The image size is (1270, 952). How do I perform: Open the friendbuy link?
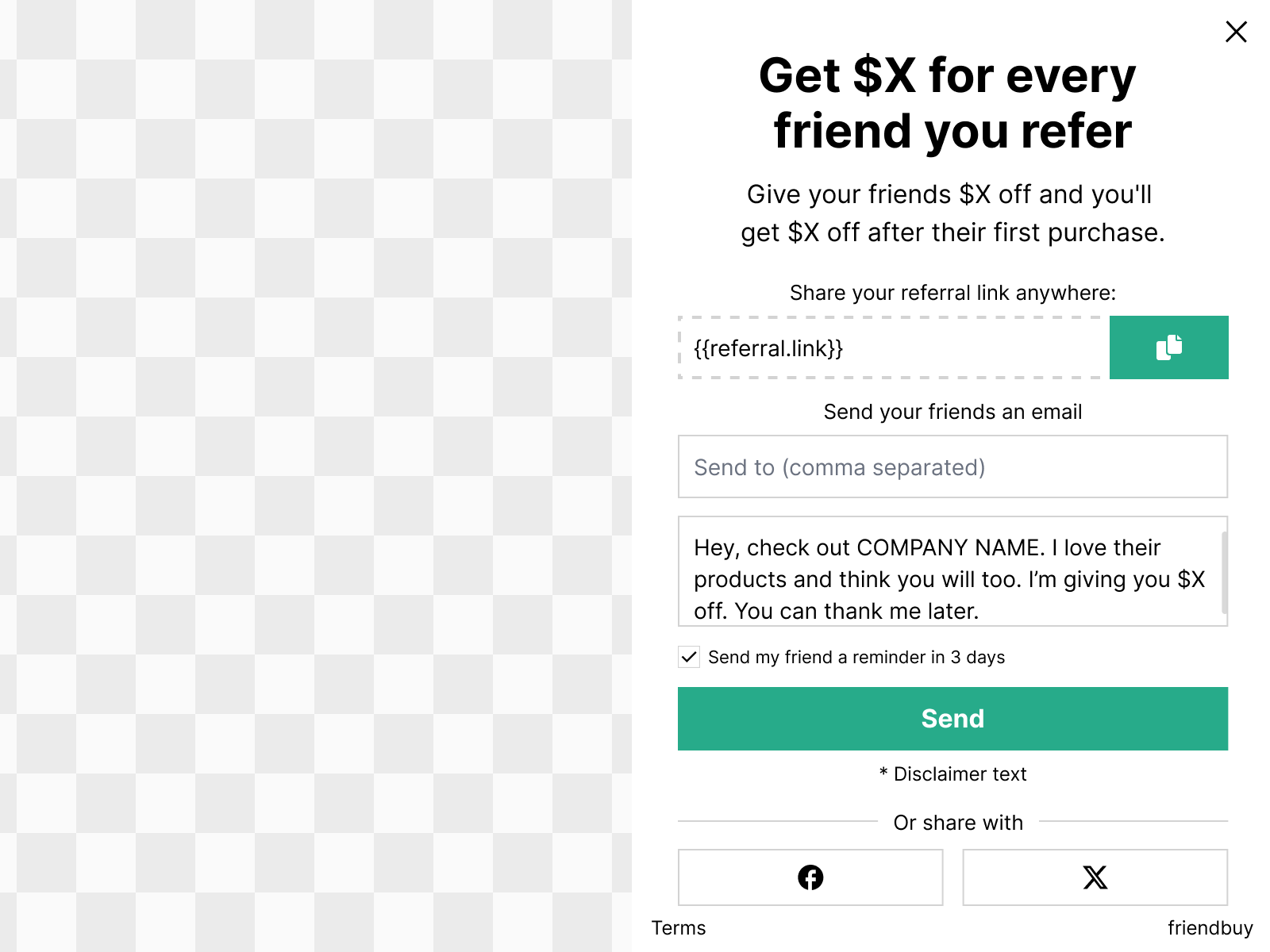click(x=1210, y=927)
